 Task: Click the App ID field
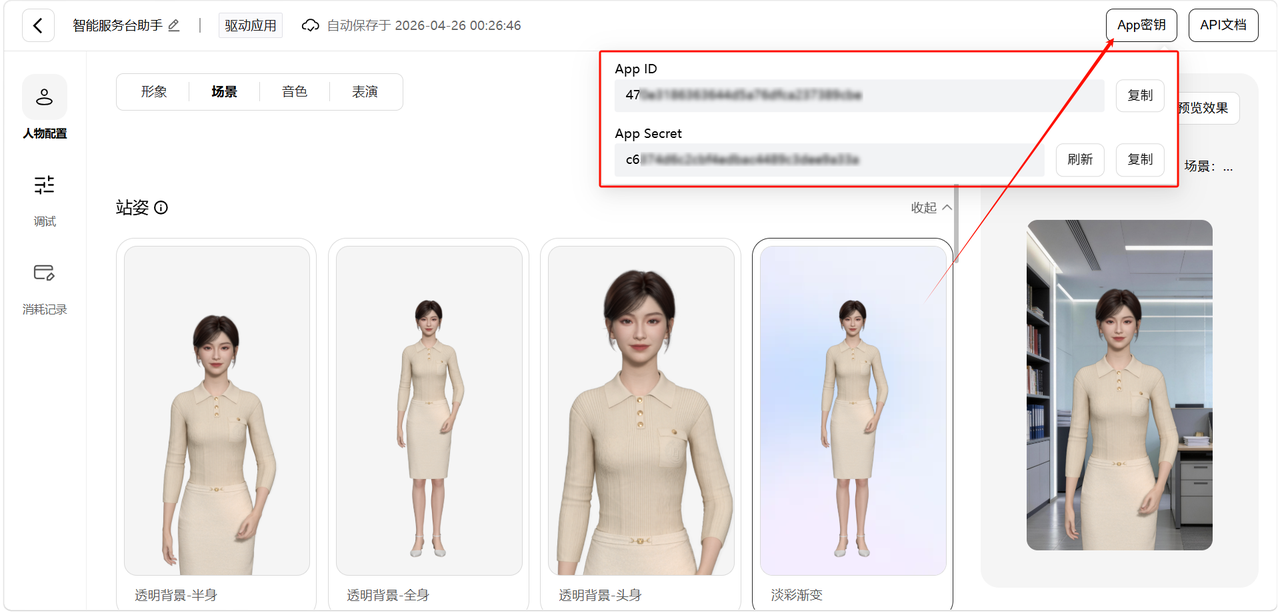coord(860,96)
